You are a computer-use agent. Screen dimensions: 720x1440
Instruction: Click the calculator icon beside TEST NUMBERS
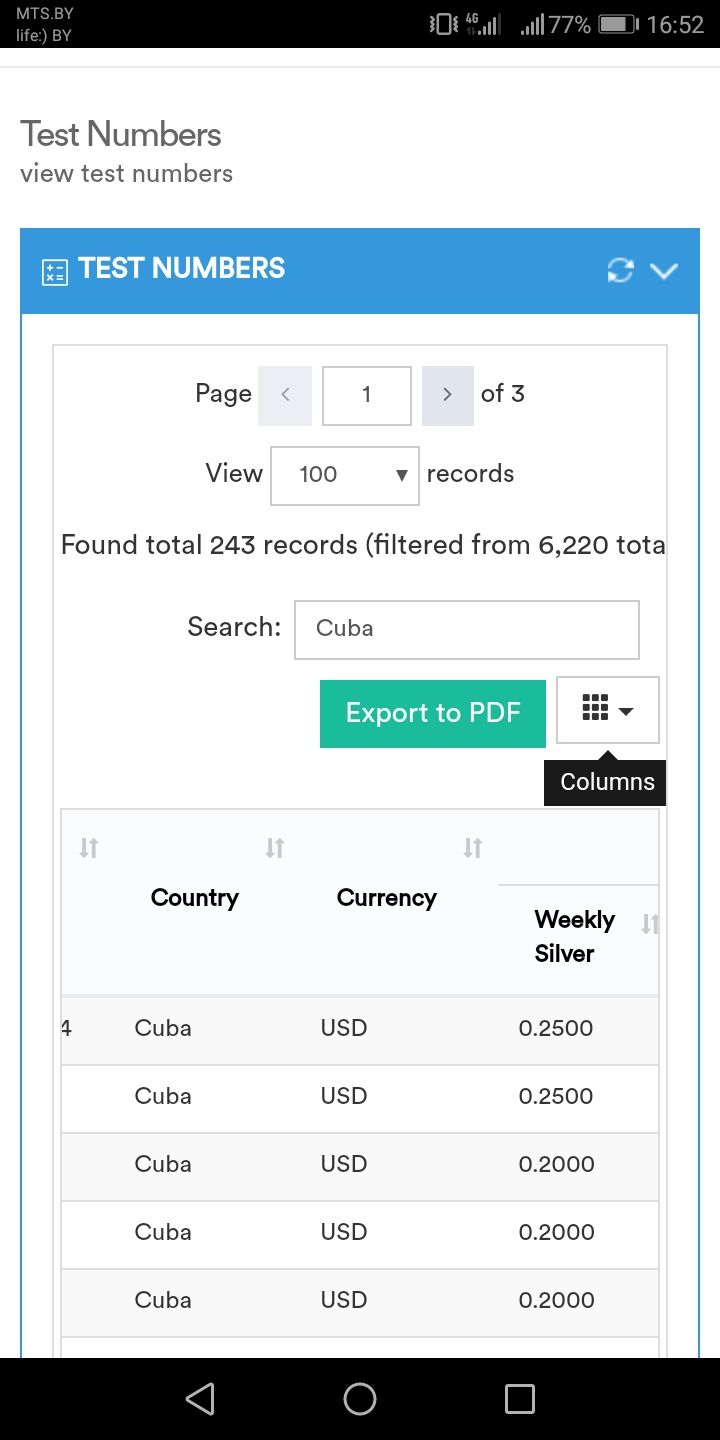[x=54, y=272]
